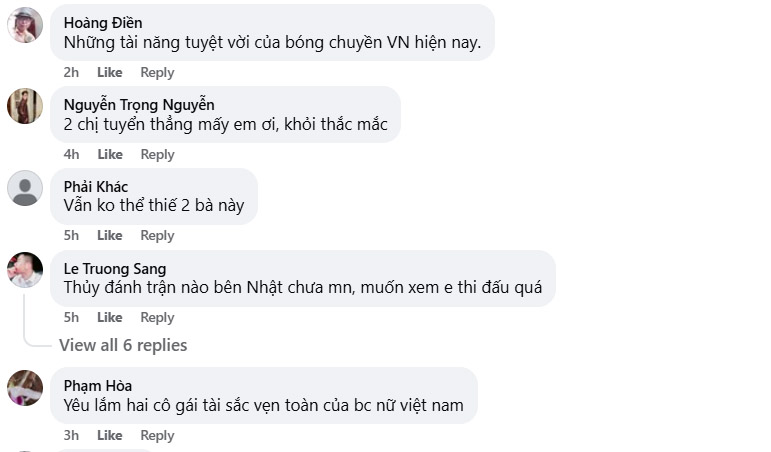Click the 2h timestamp on Hoàng Điền's comment

pyautogui.click(x=71, y=73)
